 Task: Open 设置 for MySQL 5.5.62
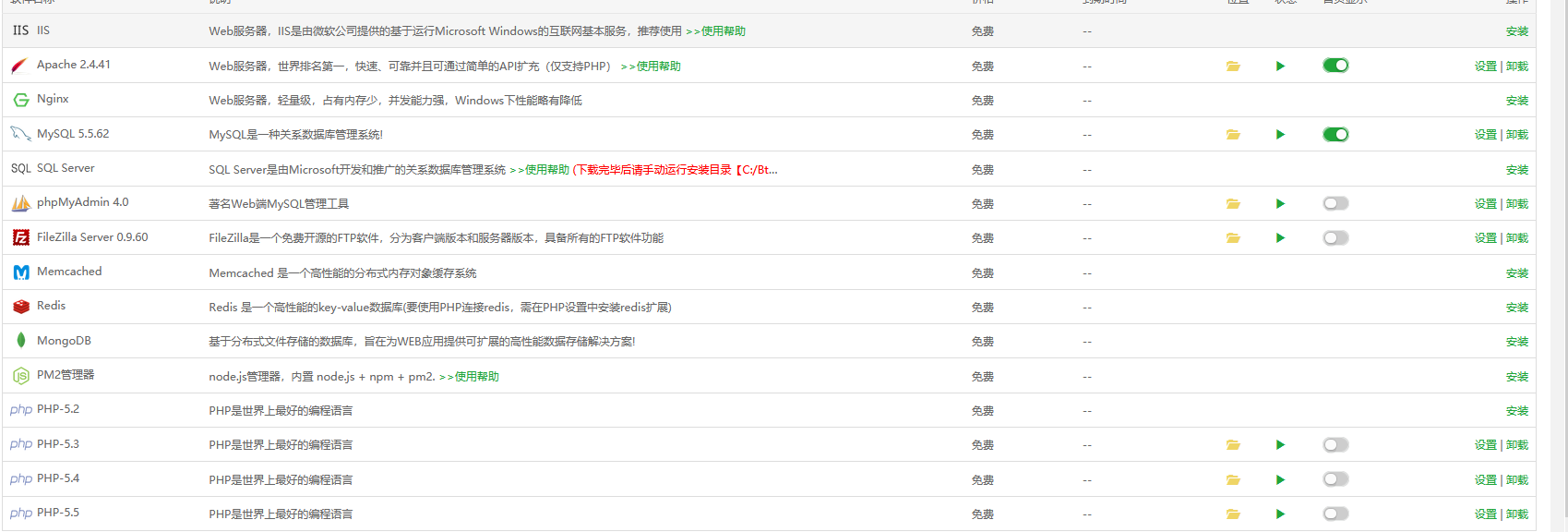pyautogui.click(x=1486, y=135)
